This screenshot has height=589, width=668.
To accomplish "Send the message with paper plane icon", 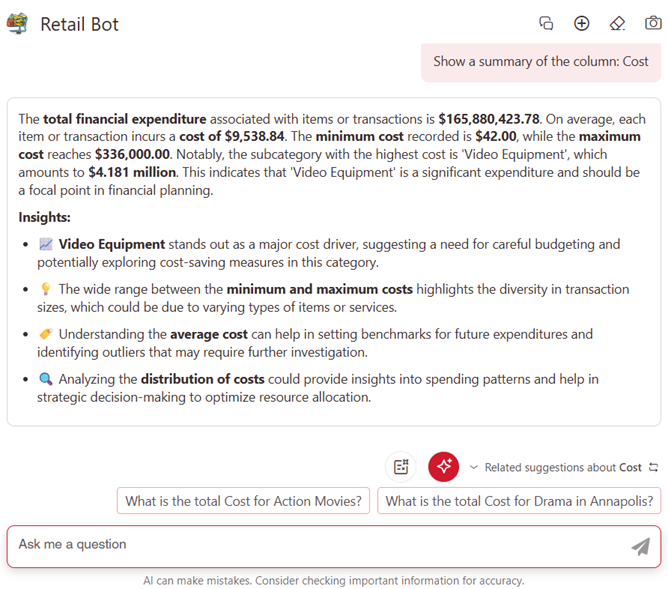I will click(x=640, y=546).
